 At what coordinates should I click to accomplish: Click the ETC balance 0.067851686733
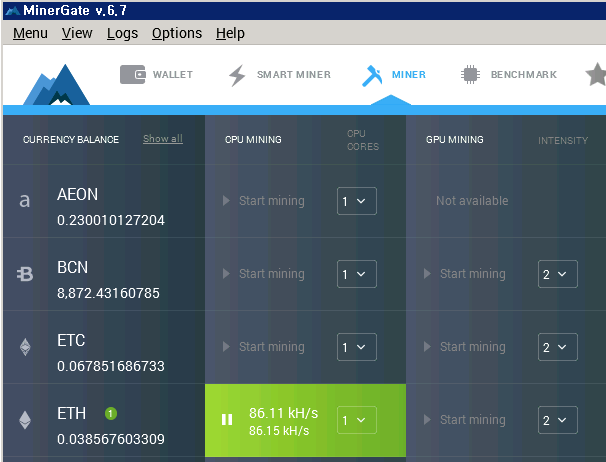tap(111, 366)
